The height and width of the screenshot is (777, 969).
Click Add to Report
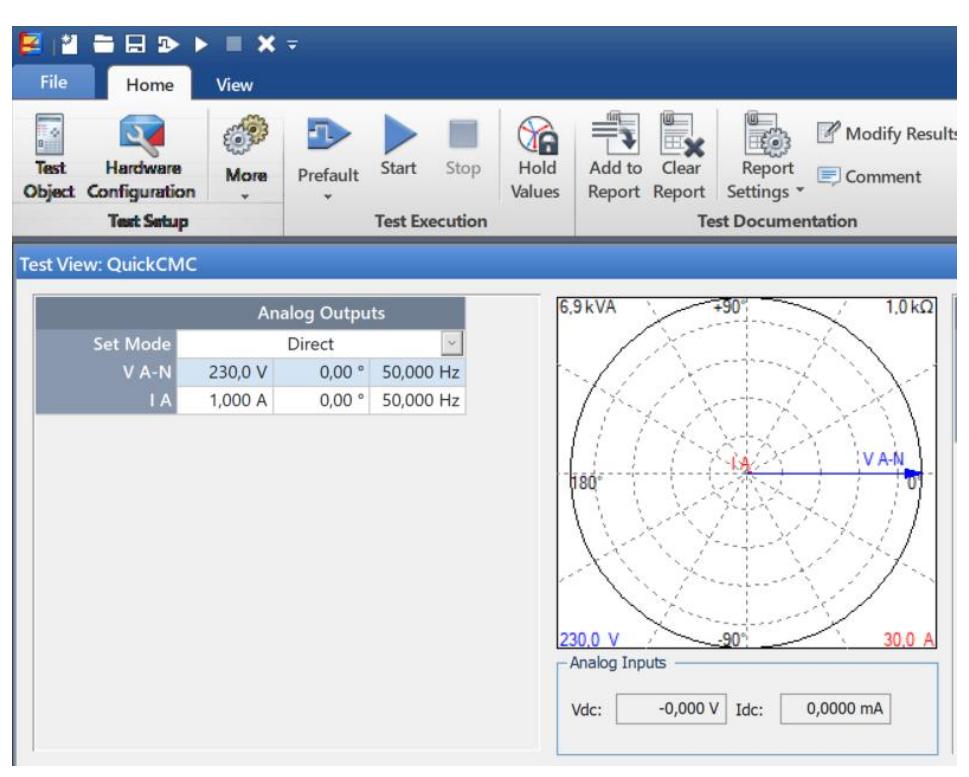(x=614, y=156)
